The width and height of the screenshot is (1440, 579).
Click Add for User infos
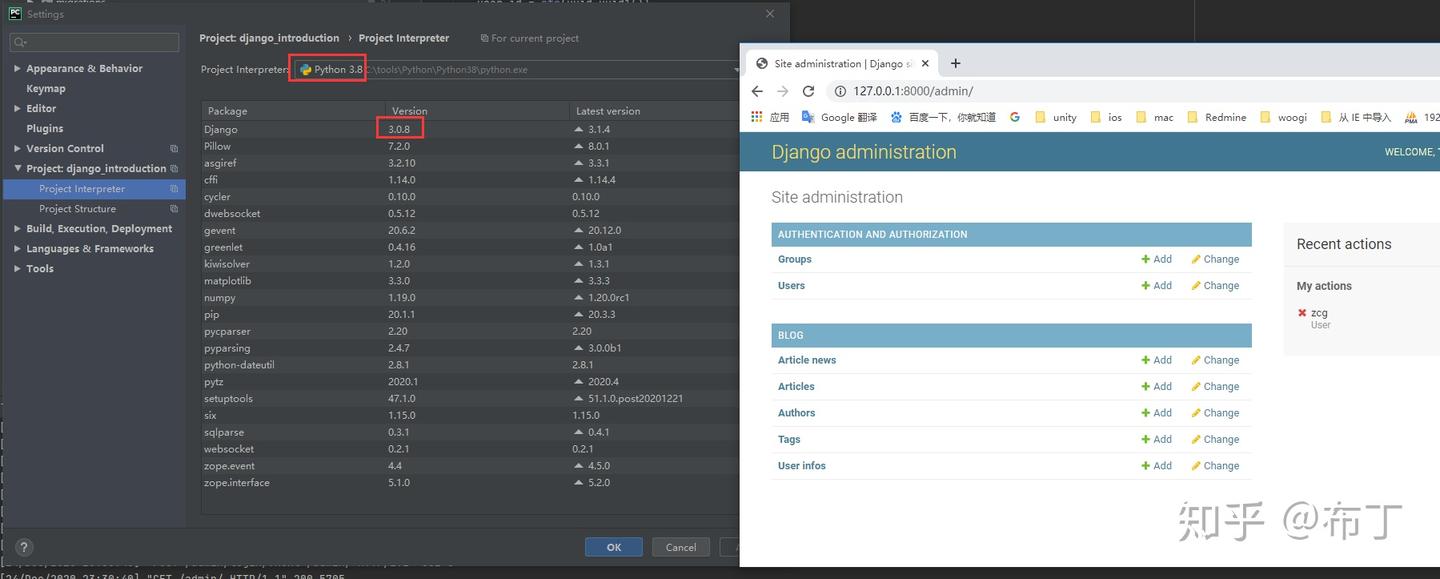1157,465
